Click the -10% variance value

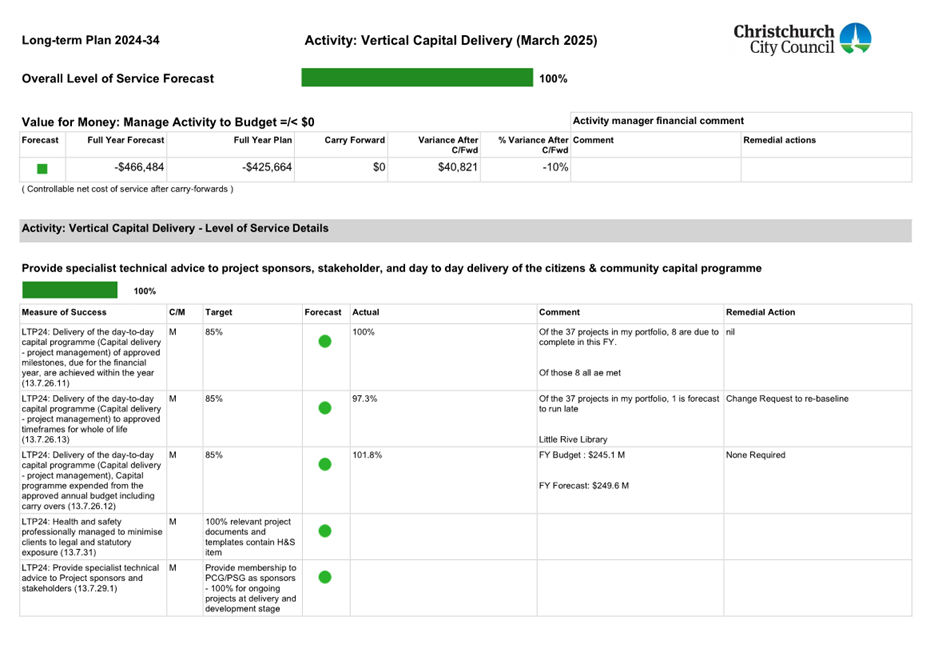[x=555, y=167]
